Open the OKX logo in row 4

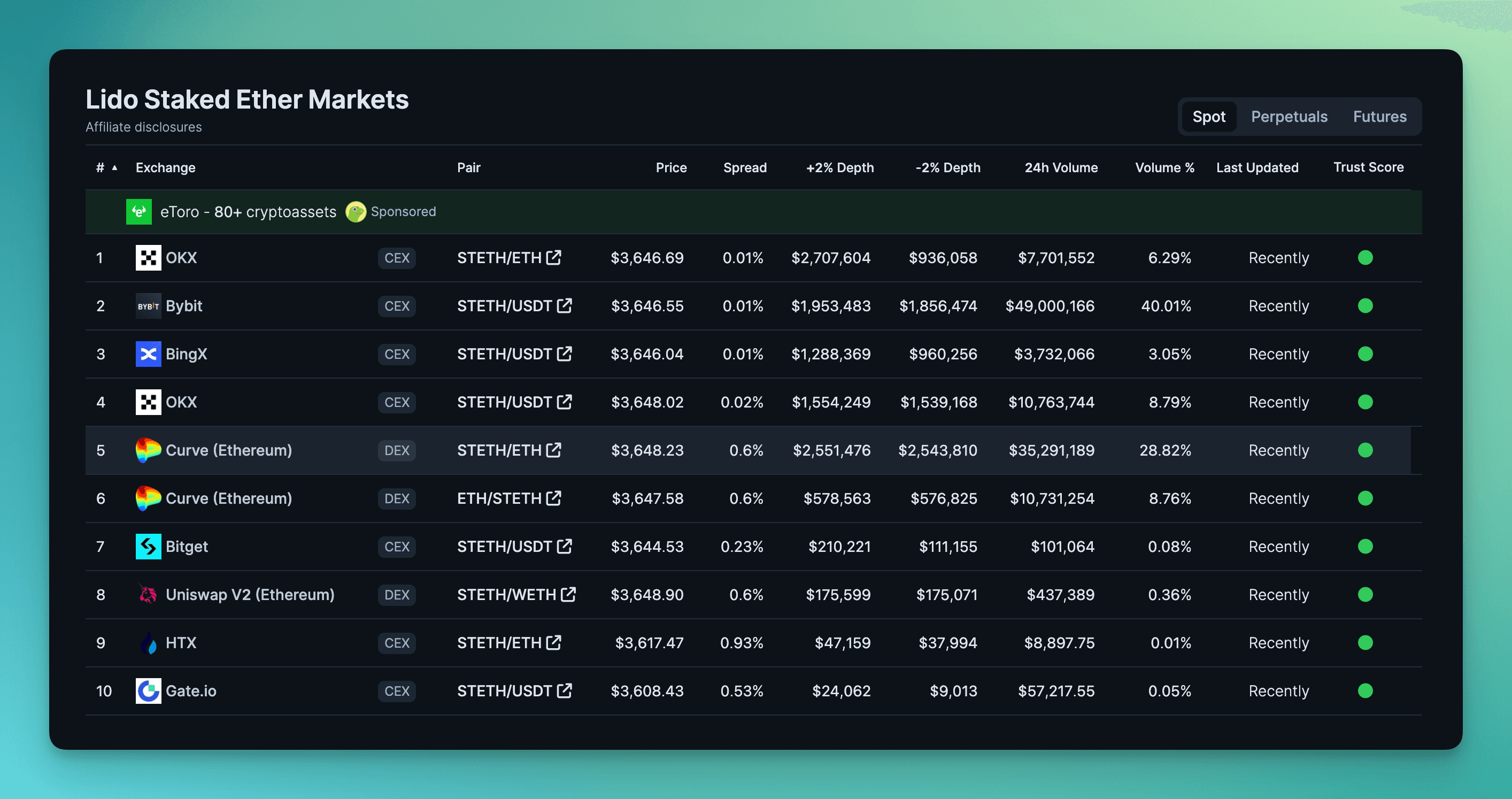tap(149, 402)
